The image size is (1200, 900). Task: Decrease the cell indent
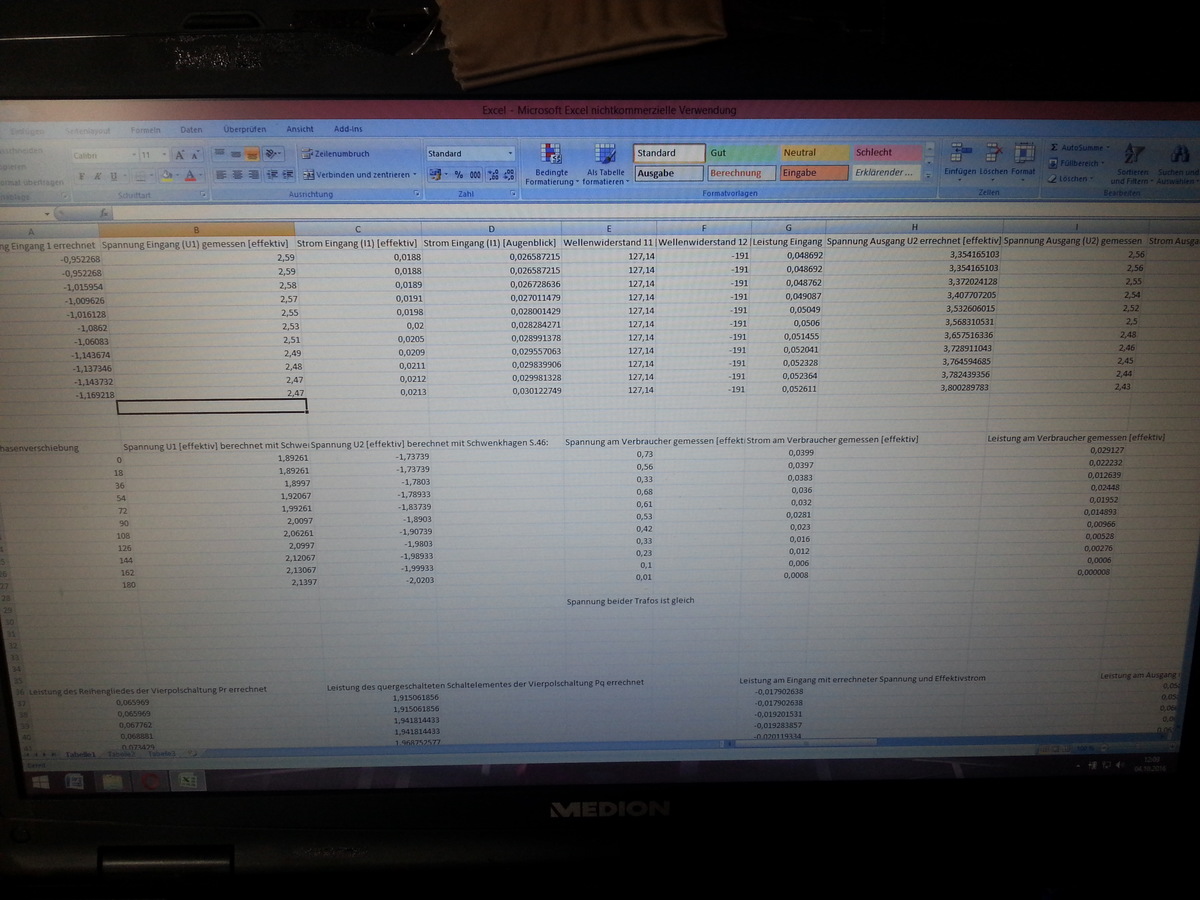[x=271, y=174]
